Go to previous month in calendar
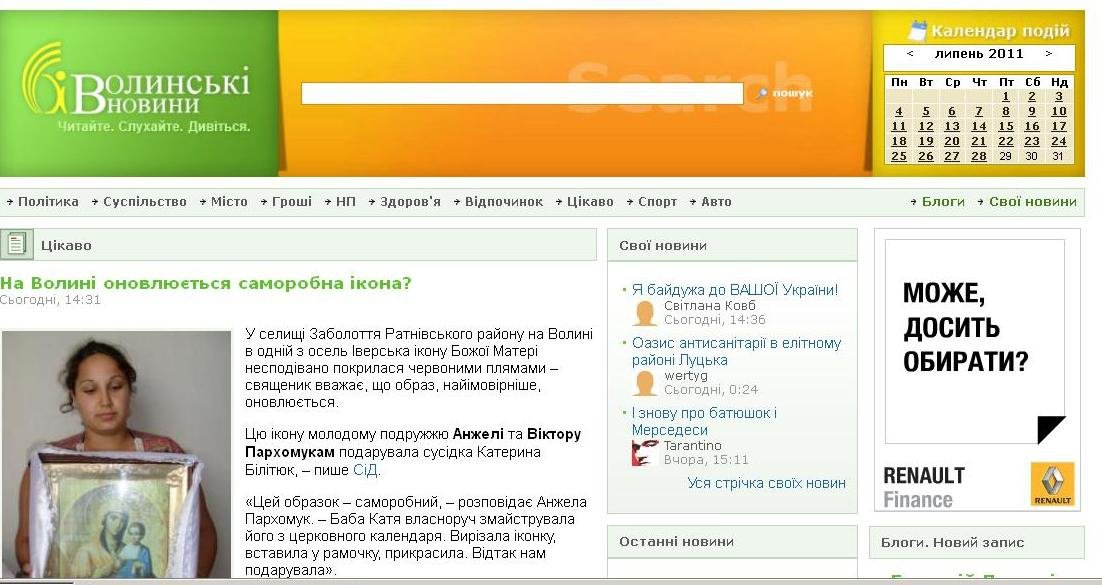Screen dimensions: 1102x585 pos(910,54)
